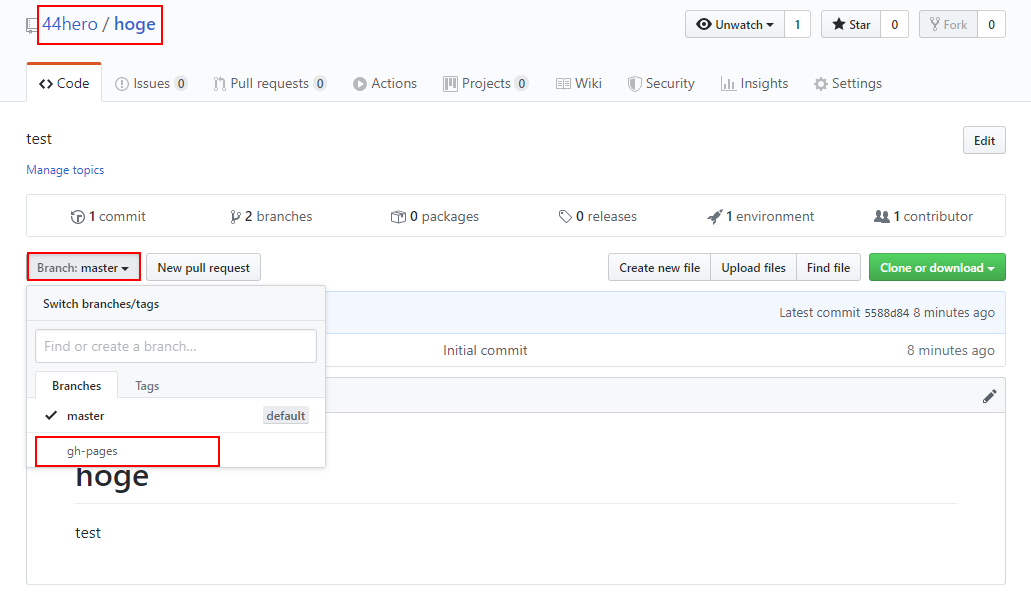1031x615 pixels.
Task: View the 0 releases link
Action: tap(598, 216)
